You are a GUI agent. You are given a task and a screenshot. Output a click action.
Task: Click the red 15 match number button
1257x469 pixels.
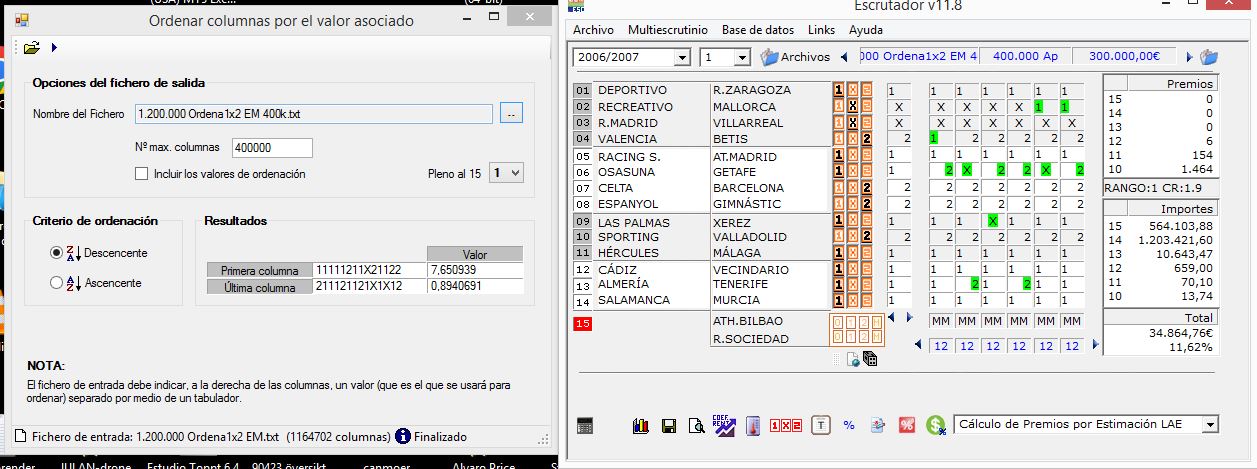(582, 323)
